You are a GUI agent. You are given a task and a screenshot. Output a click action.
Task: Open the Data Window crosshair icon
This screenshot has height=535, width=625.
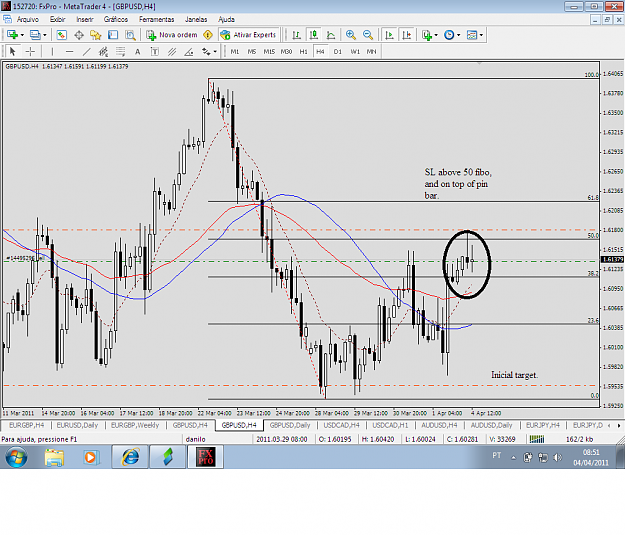79,35
